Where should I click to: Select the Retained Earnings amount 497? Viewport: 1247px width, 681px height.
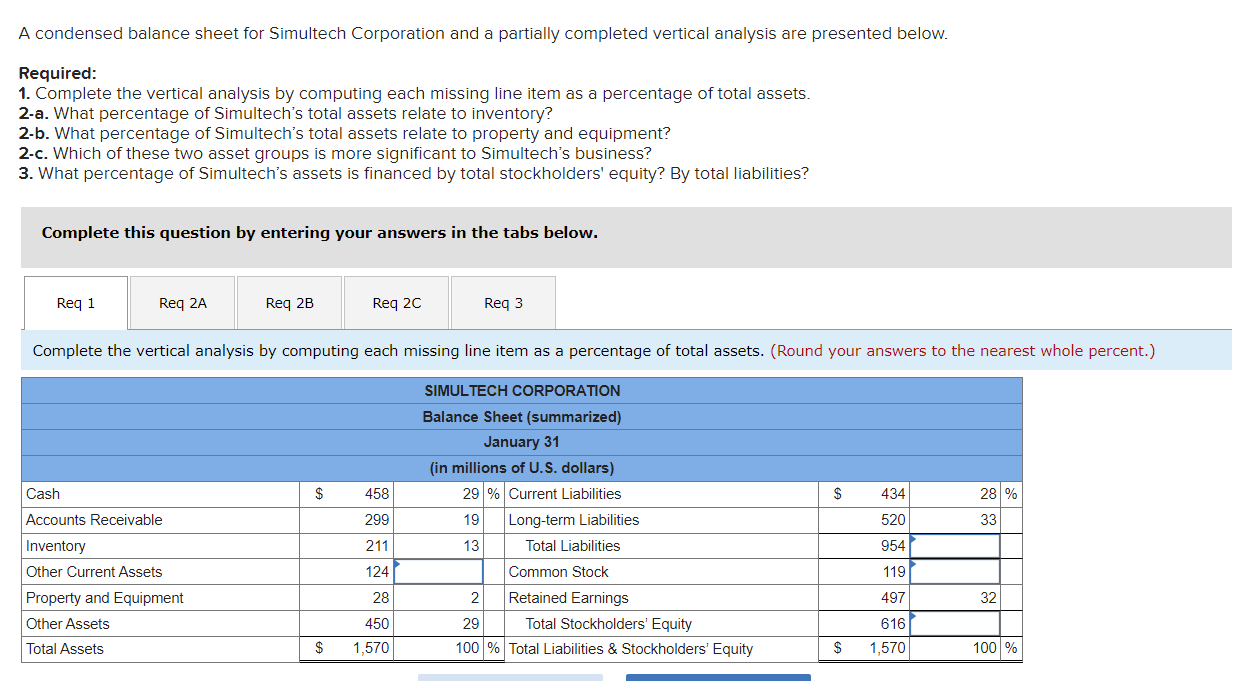click(893, 598)
